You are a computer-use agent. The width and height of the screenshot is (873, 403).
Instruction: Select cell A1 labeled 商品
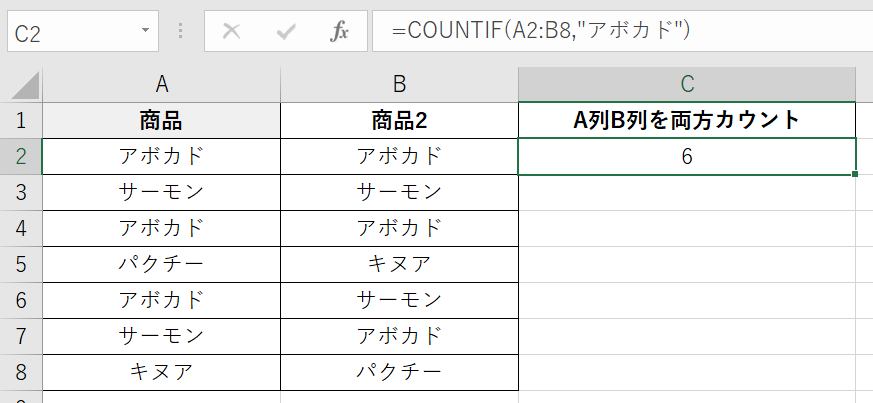click(161, 121)
